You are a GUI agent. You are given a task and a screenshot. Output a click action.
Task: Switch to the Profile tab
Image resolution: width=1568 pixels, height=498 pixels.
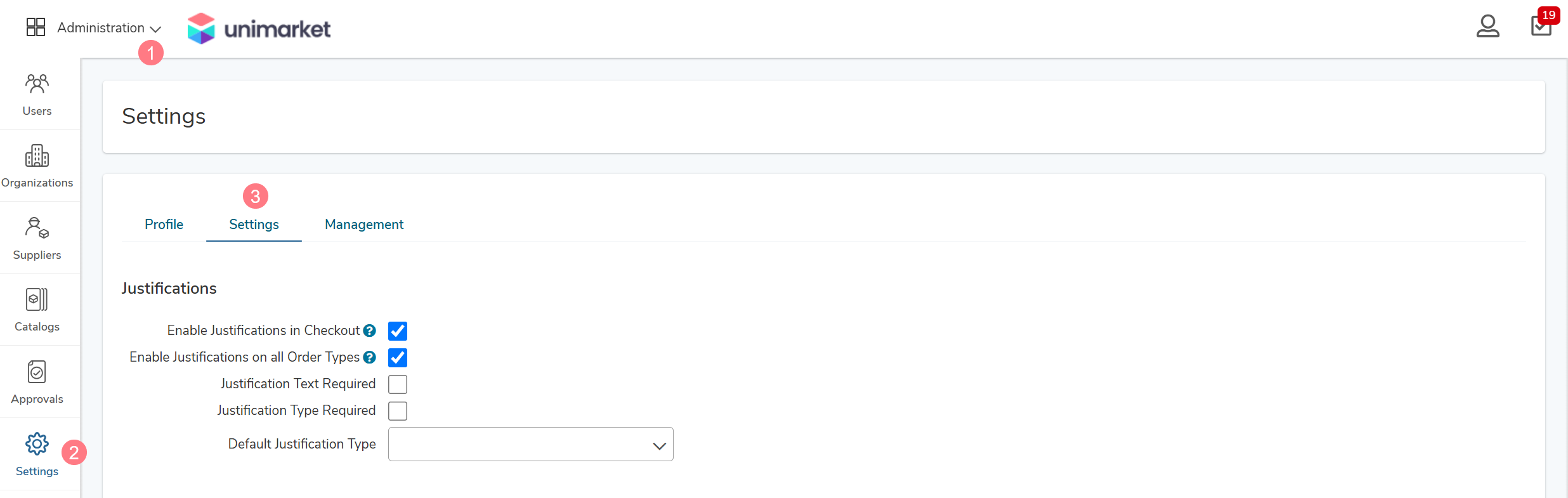pyautogui.click(x=164, y=225)
